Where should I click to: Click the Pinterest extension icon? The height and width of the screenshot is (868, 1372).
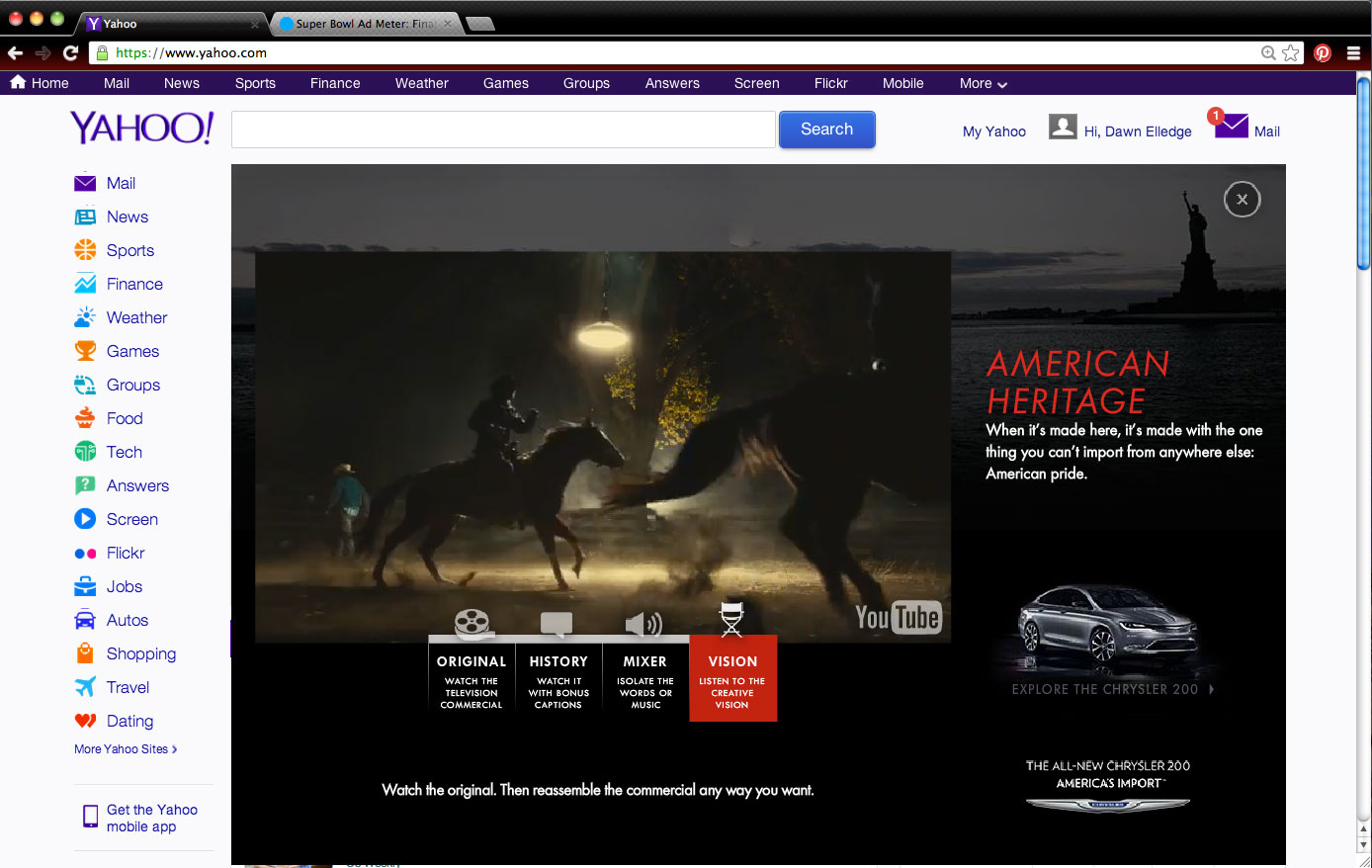coord(1323,53)
